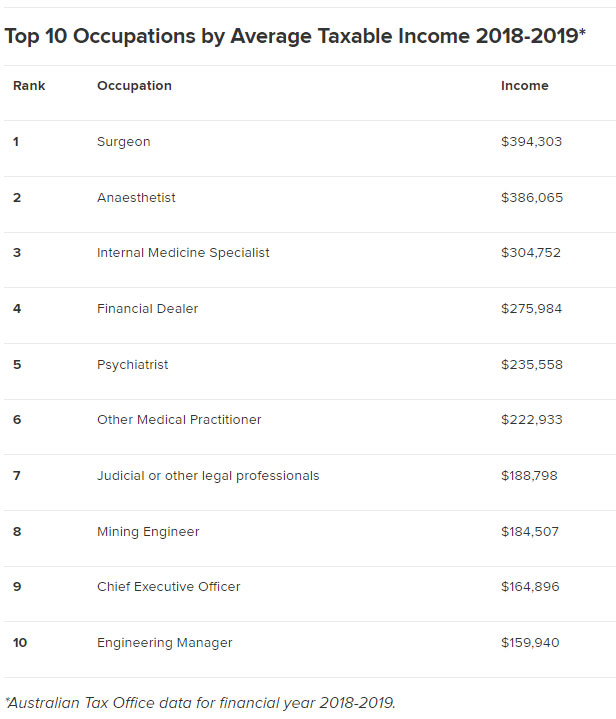
Task: Select Other Medical Practitioner text
Action: click(179, 420)
